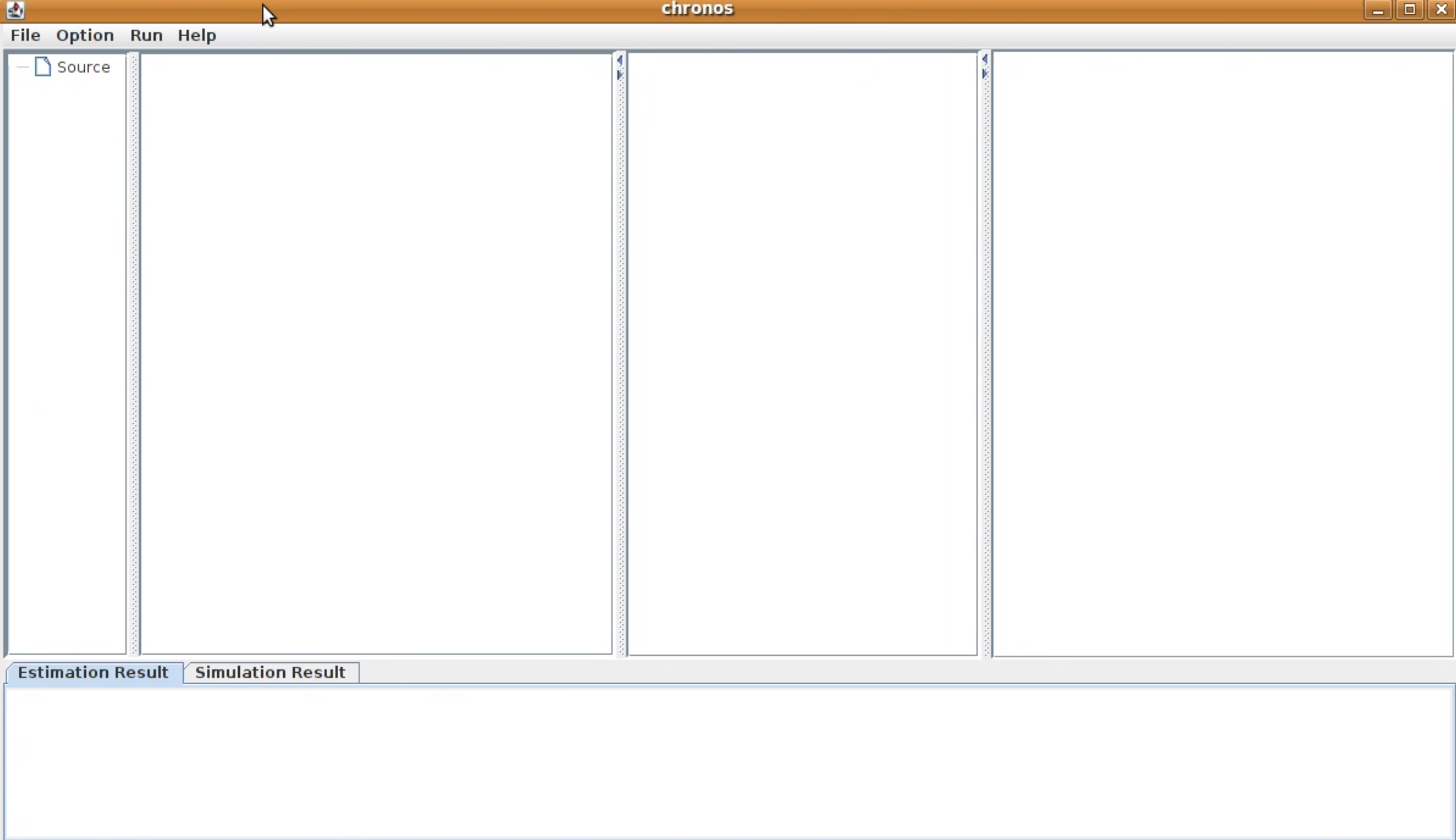Click the Help menu
1456x840 pixels.
click(197, 35)
